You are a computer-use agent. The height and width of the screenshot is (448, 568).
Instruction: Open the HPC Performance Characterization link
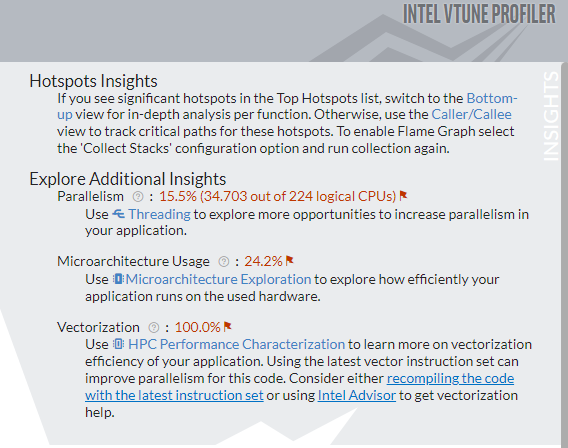coord(237,344)
